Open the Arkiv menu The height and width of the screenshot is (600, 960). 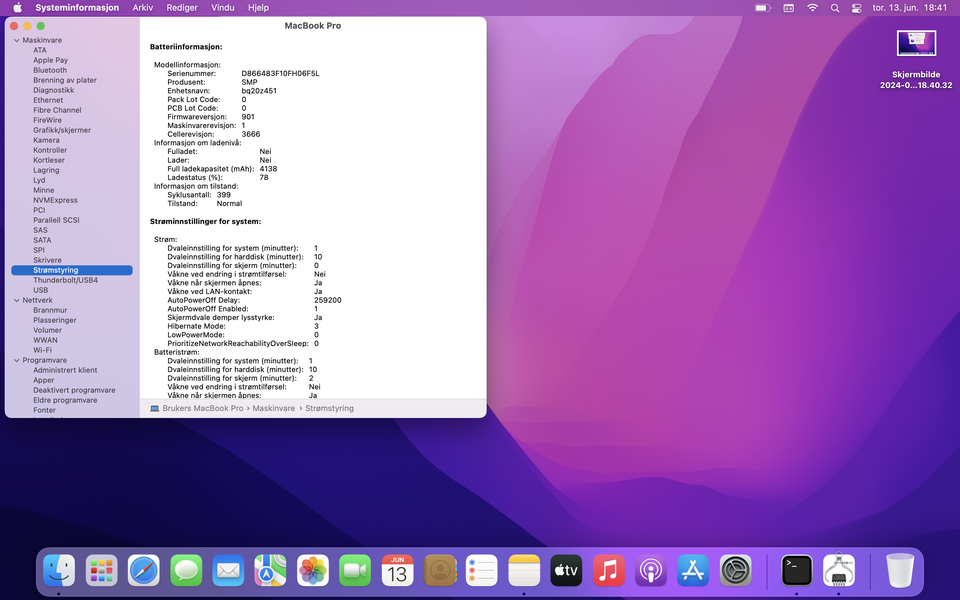click(x=143, y=8)
